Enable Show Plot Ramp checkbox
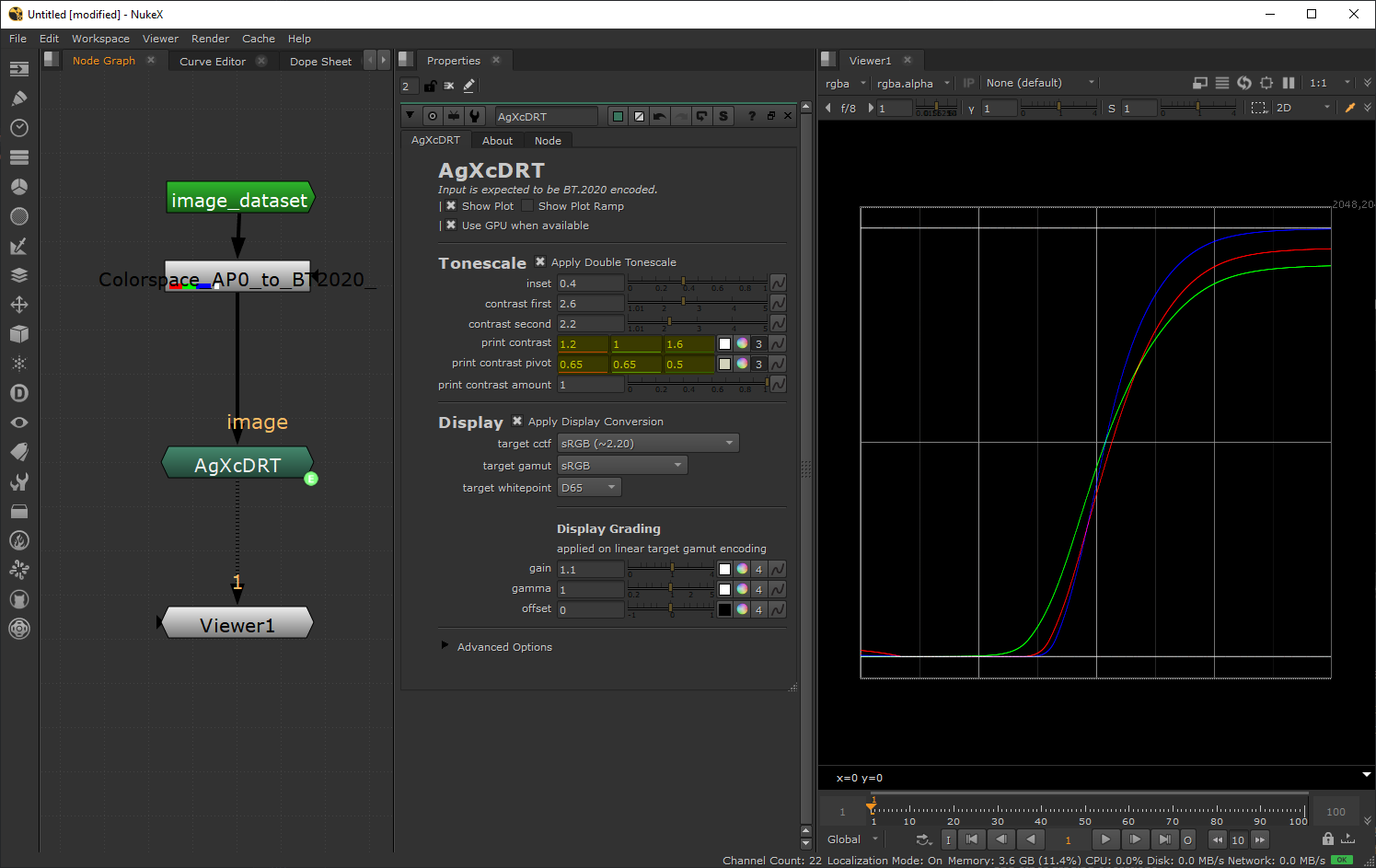 coord(527,206)
